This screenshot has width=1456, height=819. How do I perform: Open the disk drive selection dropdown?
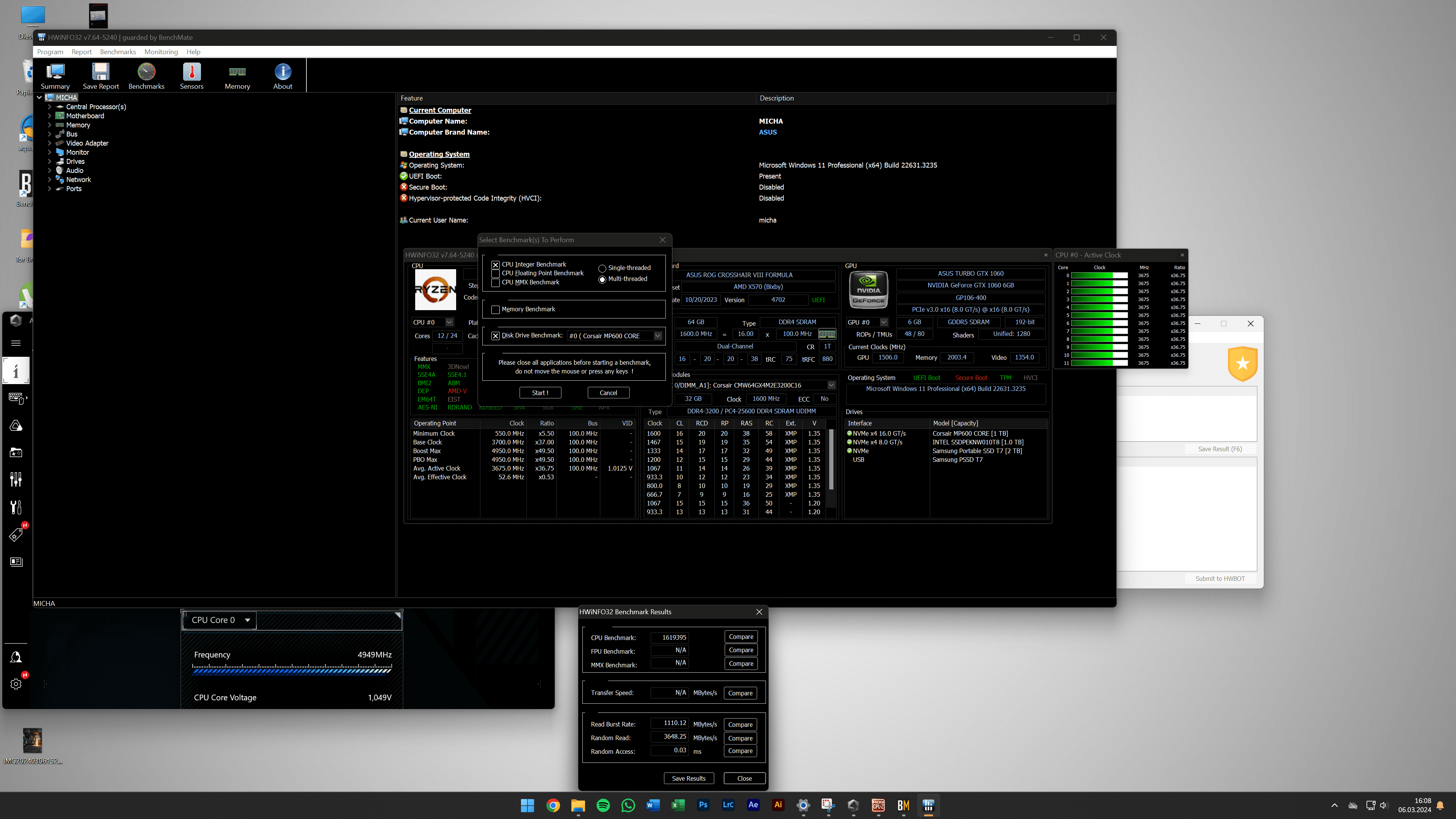tap(658, 336)
